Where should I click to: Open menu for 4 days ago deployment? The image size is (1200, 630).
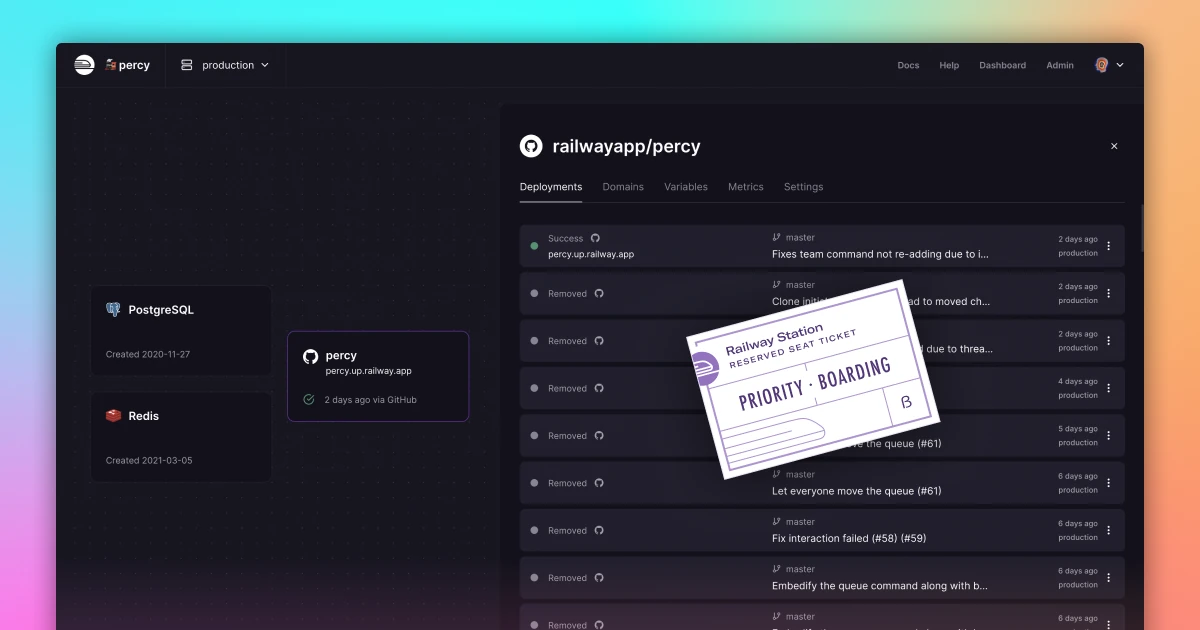coord(1108,388)
